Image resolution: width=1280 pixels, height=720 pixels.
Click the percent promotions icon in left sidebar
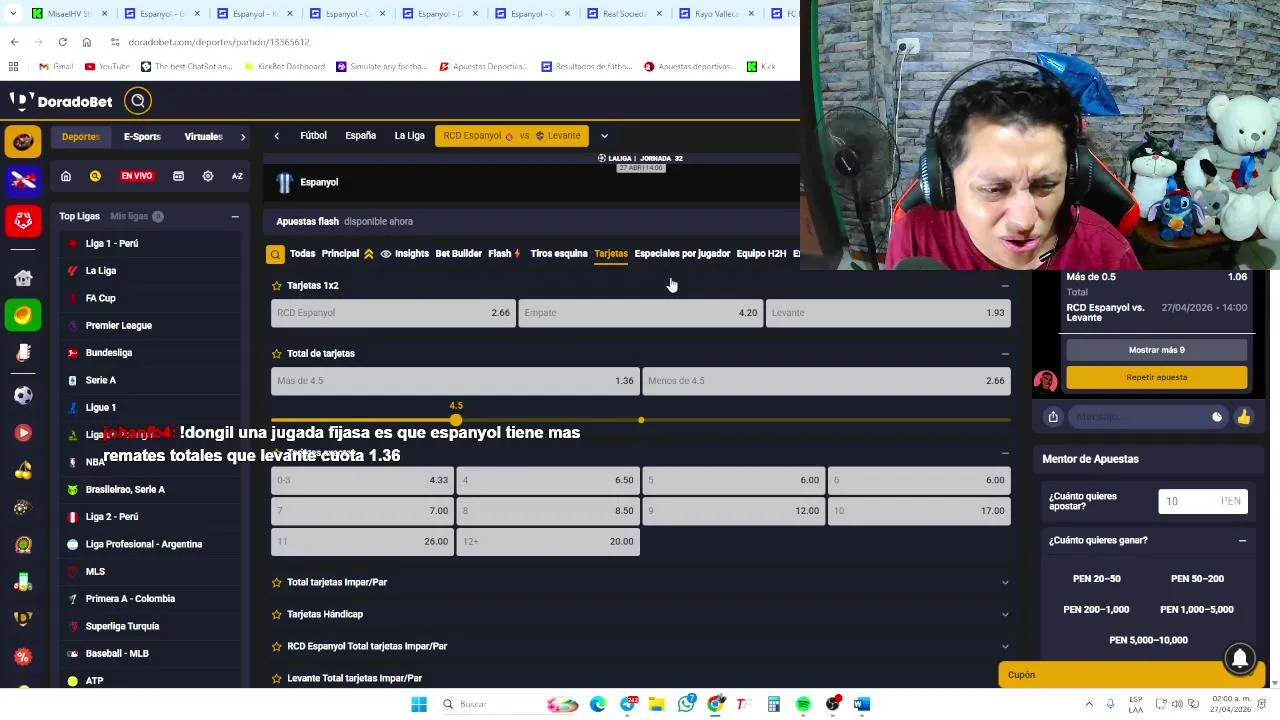tap(23, 657)
